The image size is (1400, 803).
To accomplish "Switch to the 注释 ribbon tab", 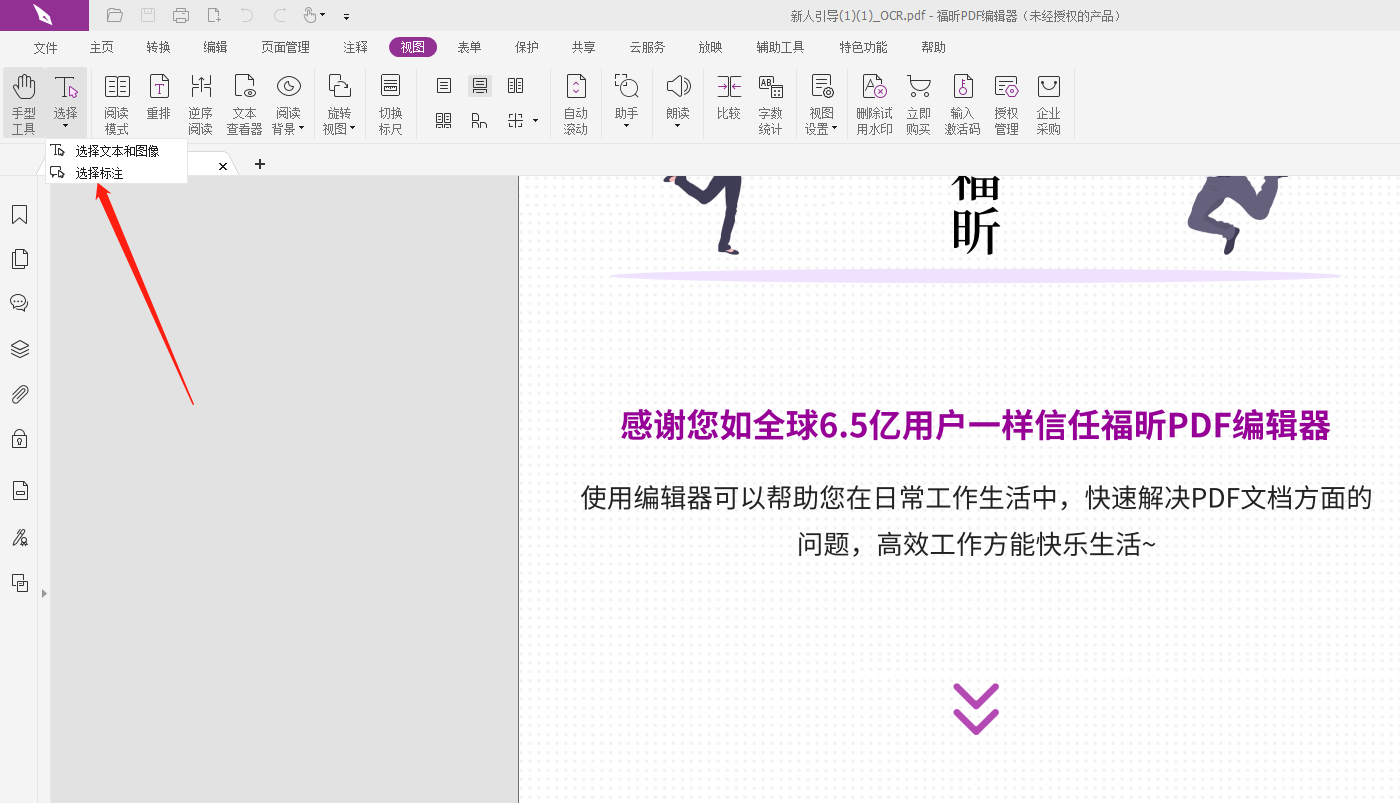I will point(354,46).
